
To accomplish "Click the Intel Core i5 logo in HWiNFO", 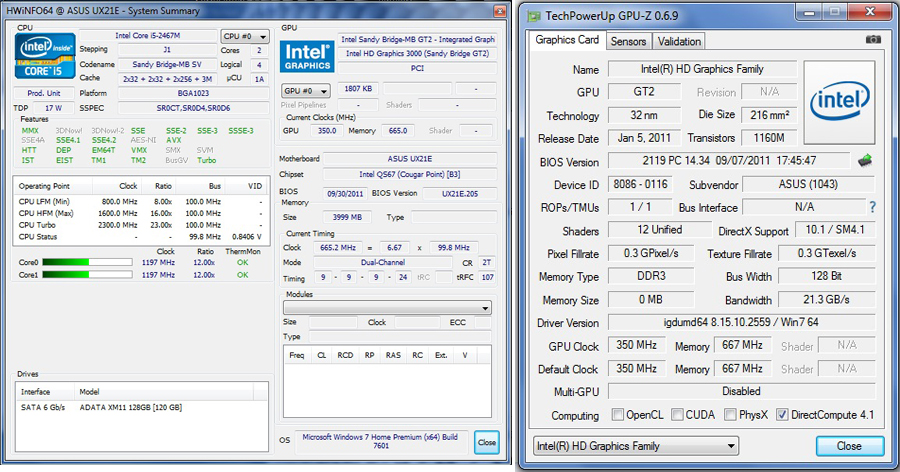I will 45,56.
